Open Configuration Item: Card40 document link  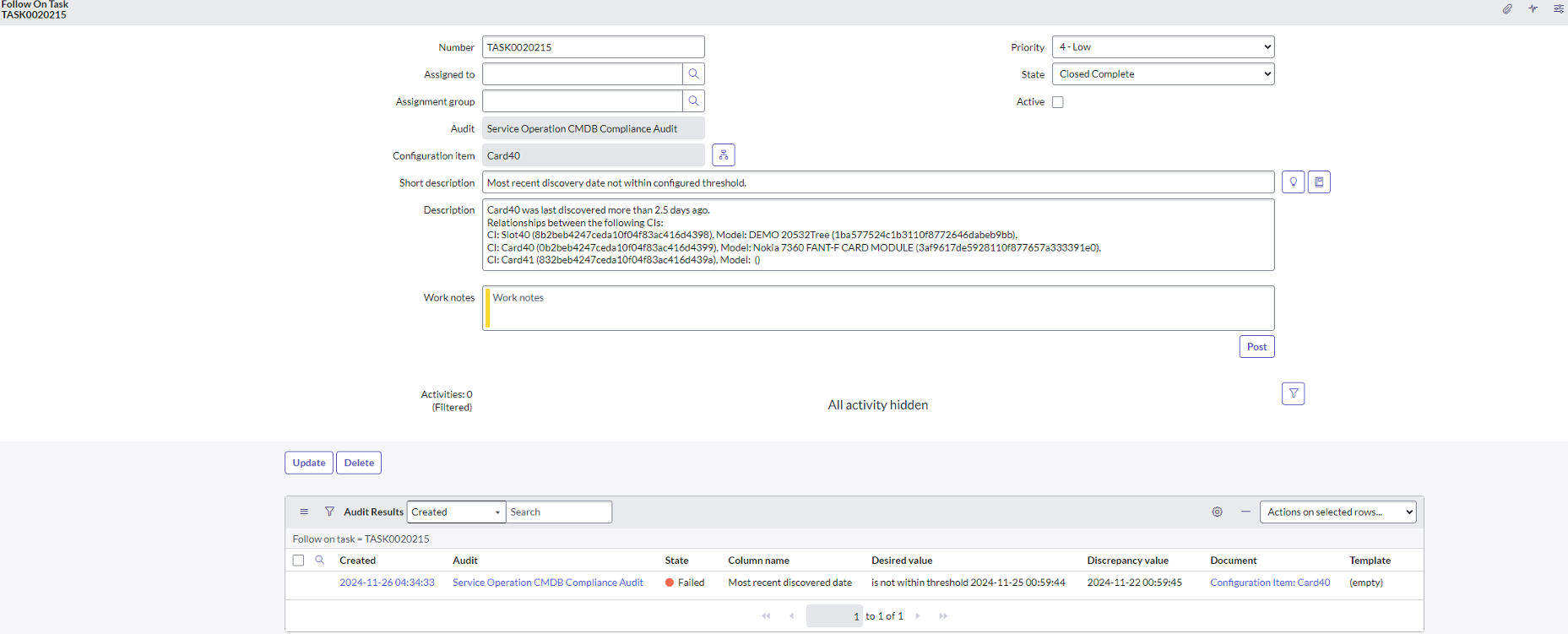coord(1270,583)
